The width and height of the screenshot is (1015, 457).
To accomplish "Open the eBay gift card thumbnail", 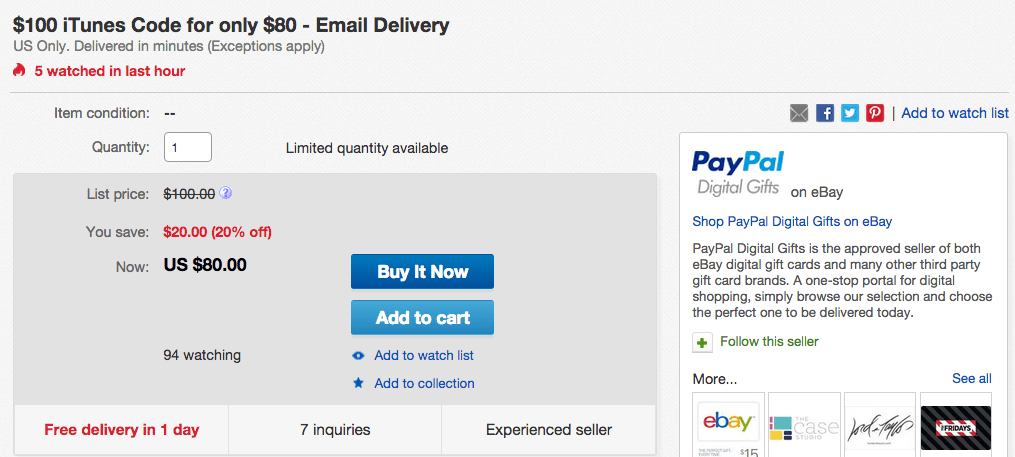I will tap(728, 425).
